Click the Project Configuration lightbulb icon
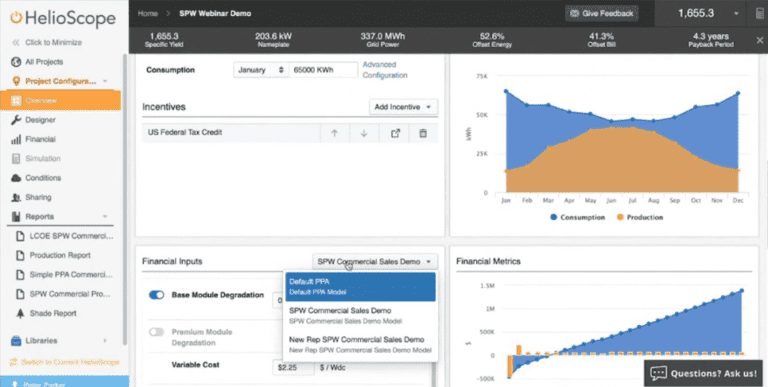This screenshot has width=768, height=387. click(x=16, y=81)
